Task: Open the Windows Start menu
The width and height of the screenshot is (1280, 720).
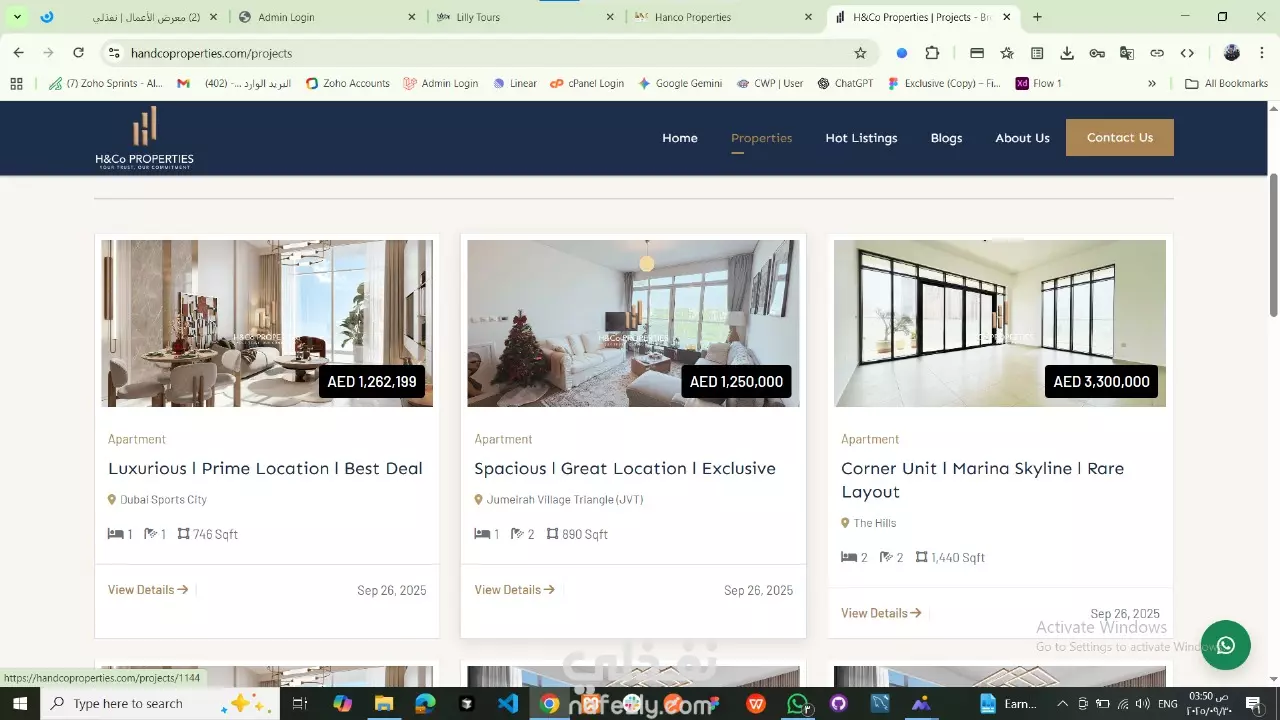Action: coord(19,703)
